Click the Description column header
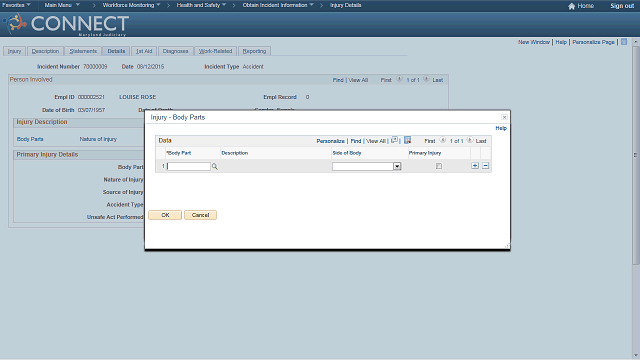 (235, 153)
